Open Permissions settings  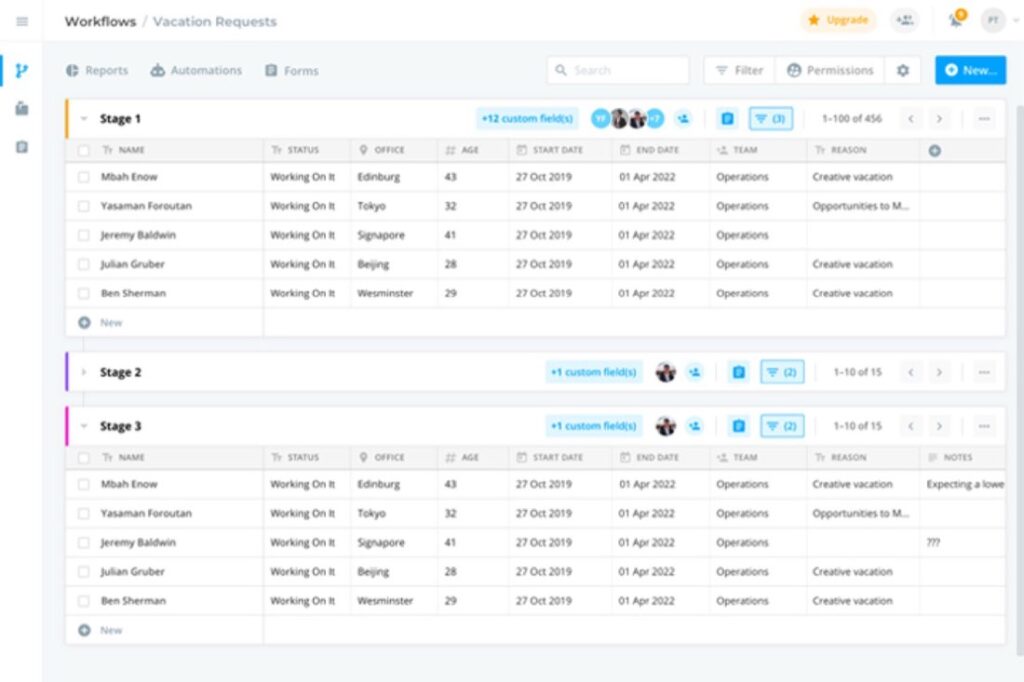click(830, 71)
